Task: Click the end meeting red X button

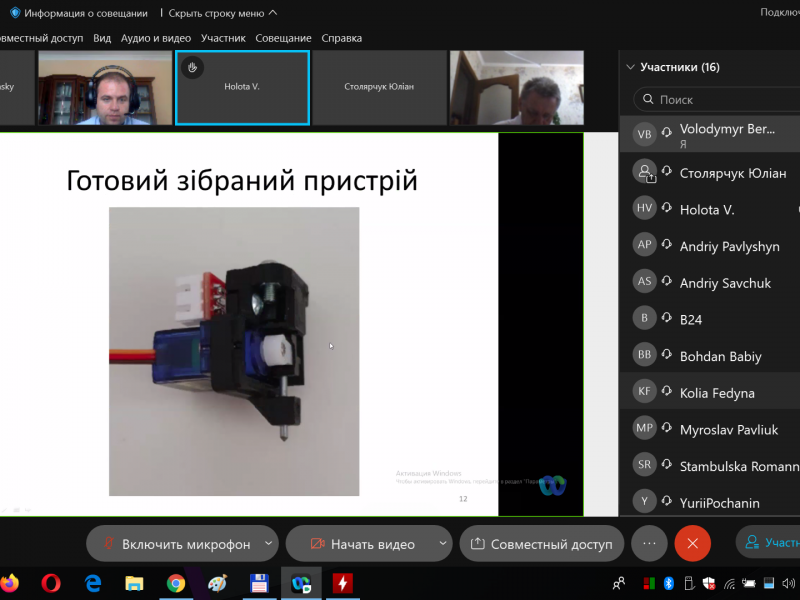Action: (692, 544)
